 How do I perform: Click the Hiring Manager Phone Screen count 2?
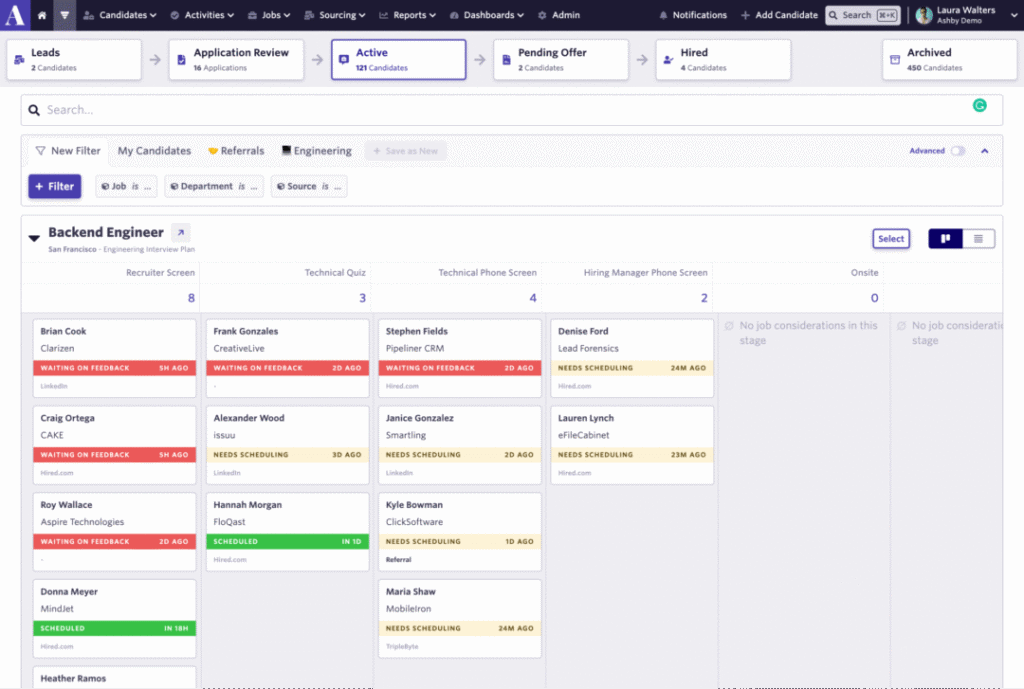click(704, 298)
